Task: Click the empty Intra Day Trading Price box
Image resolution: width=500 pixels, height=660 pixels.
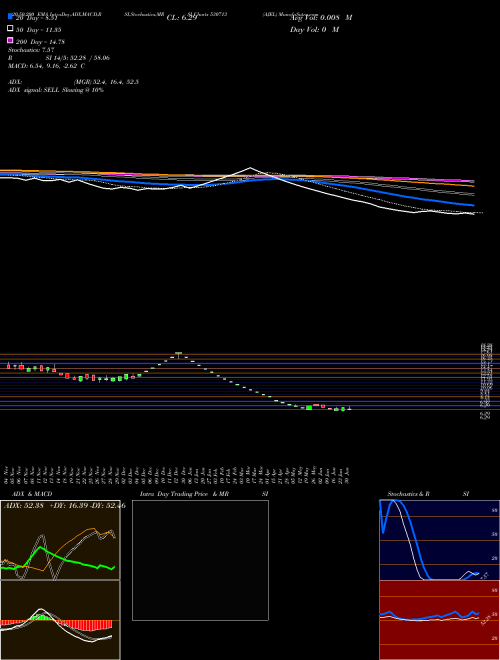Action: 200,560
